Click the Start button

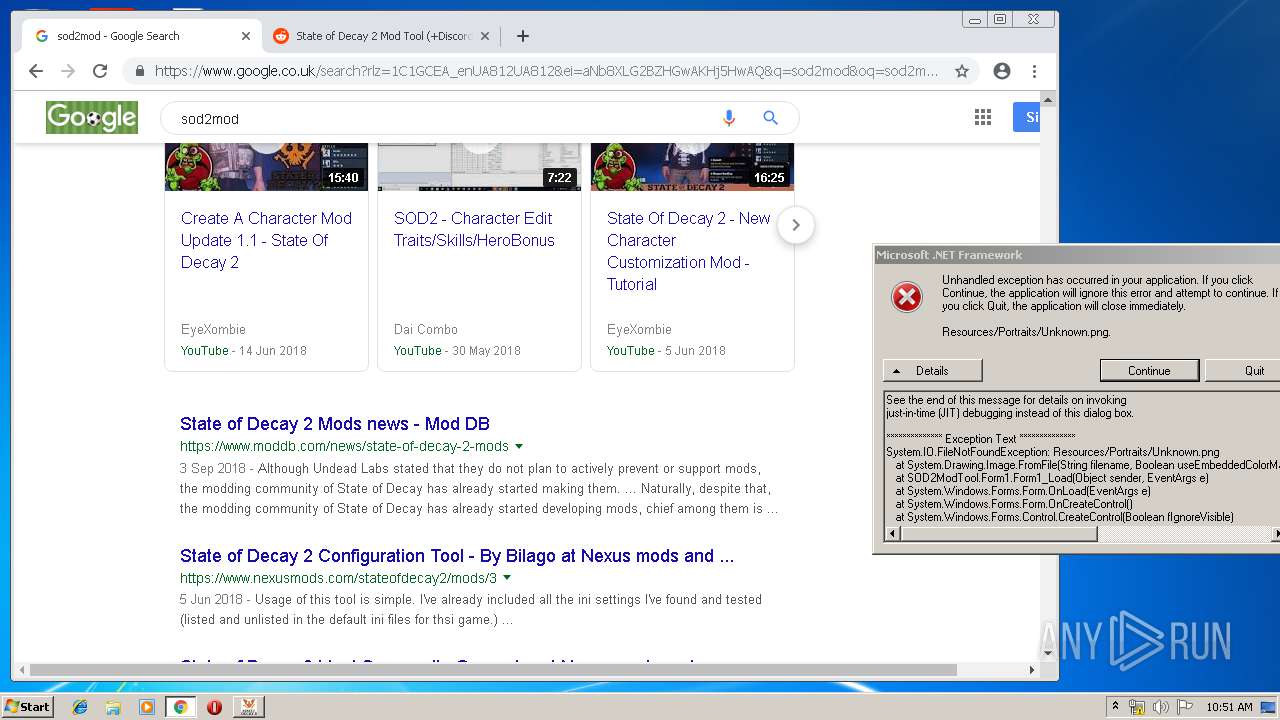point(27,707)
